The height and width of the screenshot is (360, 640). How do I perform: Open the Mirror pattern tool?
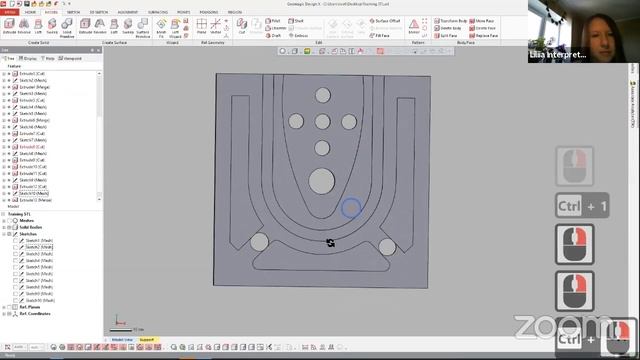click(x=413, y=27)
